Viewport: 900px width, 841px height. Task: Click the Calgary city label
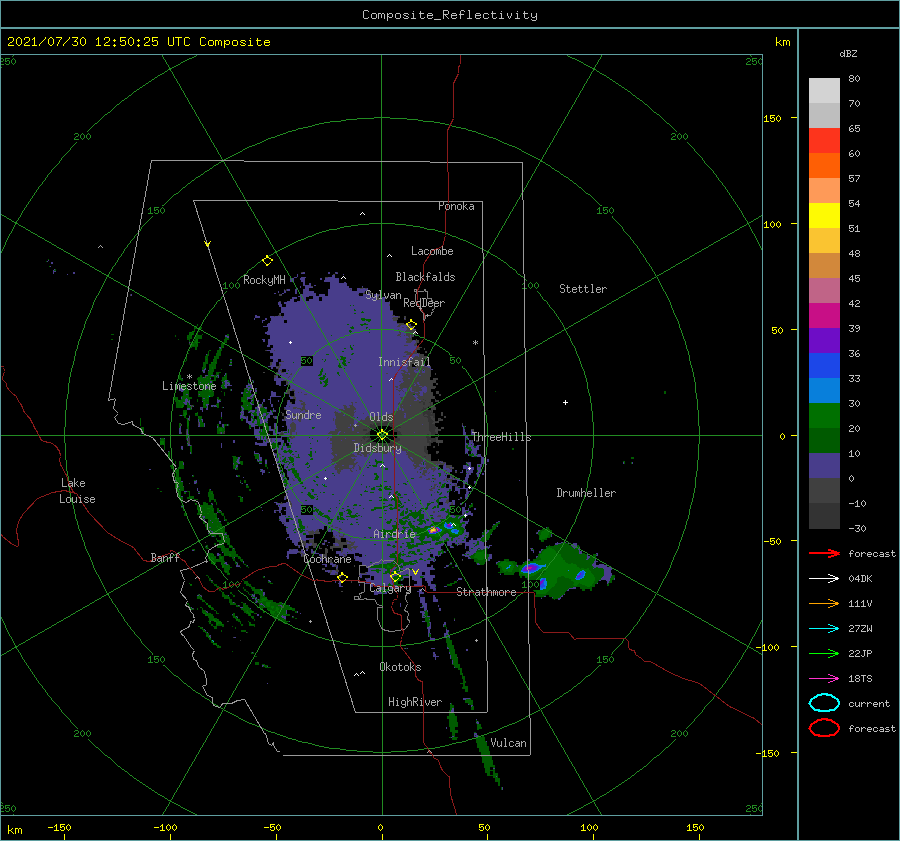[x=390, y=588]
